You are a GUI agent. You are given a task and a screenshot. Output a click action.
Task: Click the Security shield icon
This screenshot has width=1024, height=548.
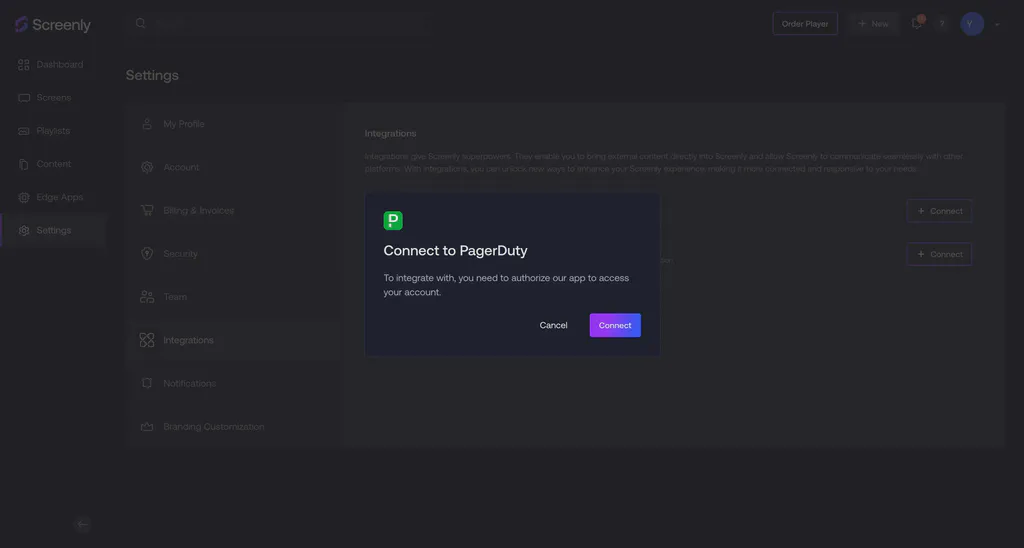(147, 253)
